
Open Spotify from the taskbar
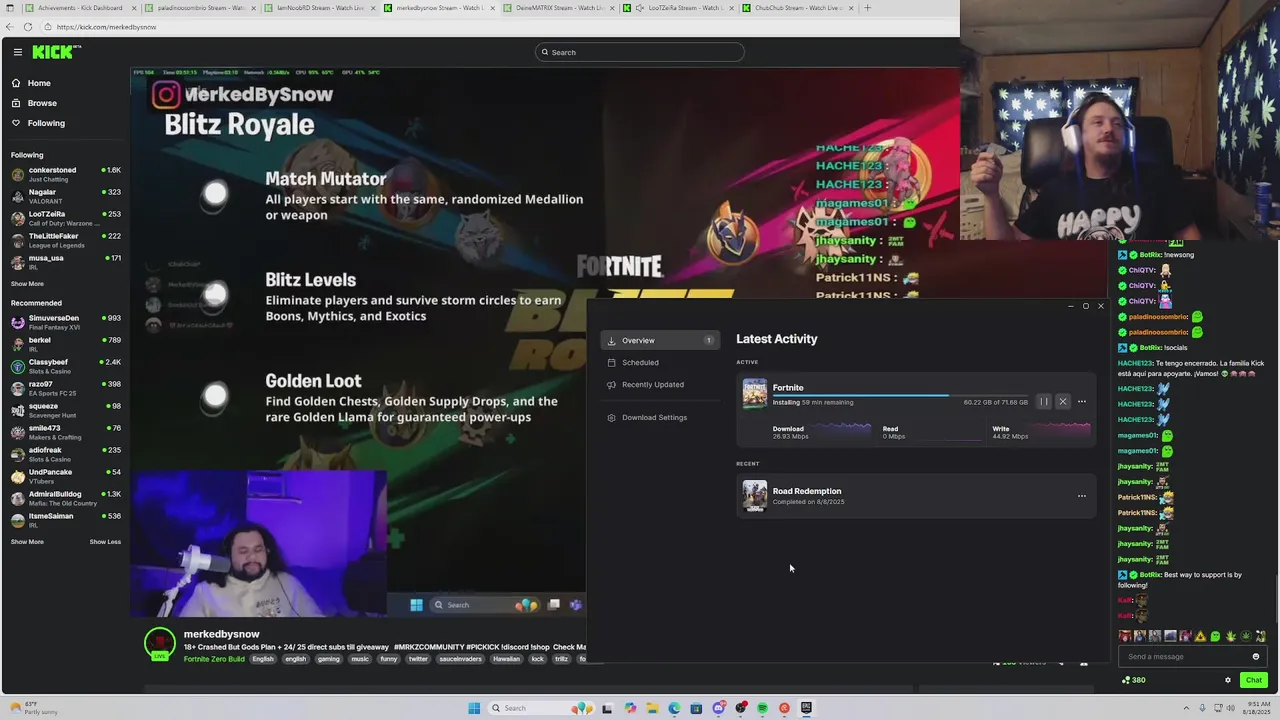click(762, 708)
